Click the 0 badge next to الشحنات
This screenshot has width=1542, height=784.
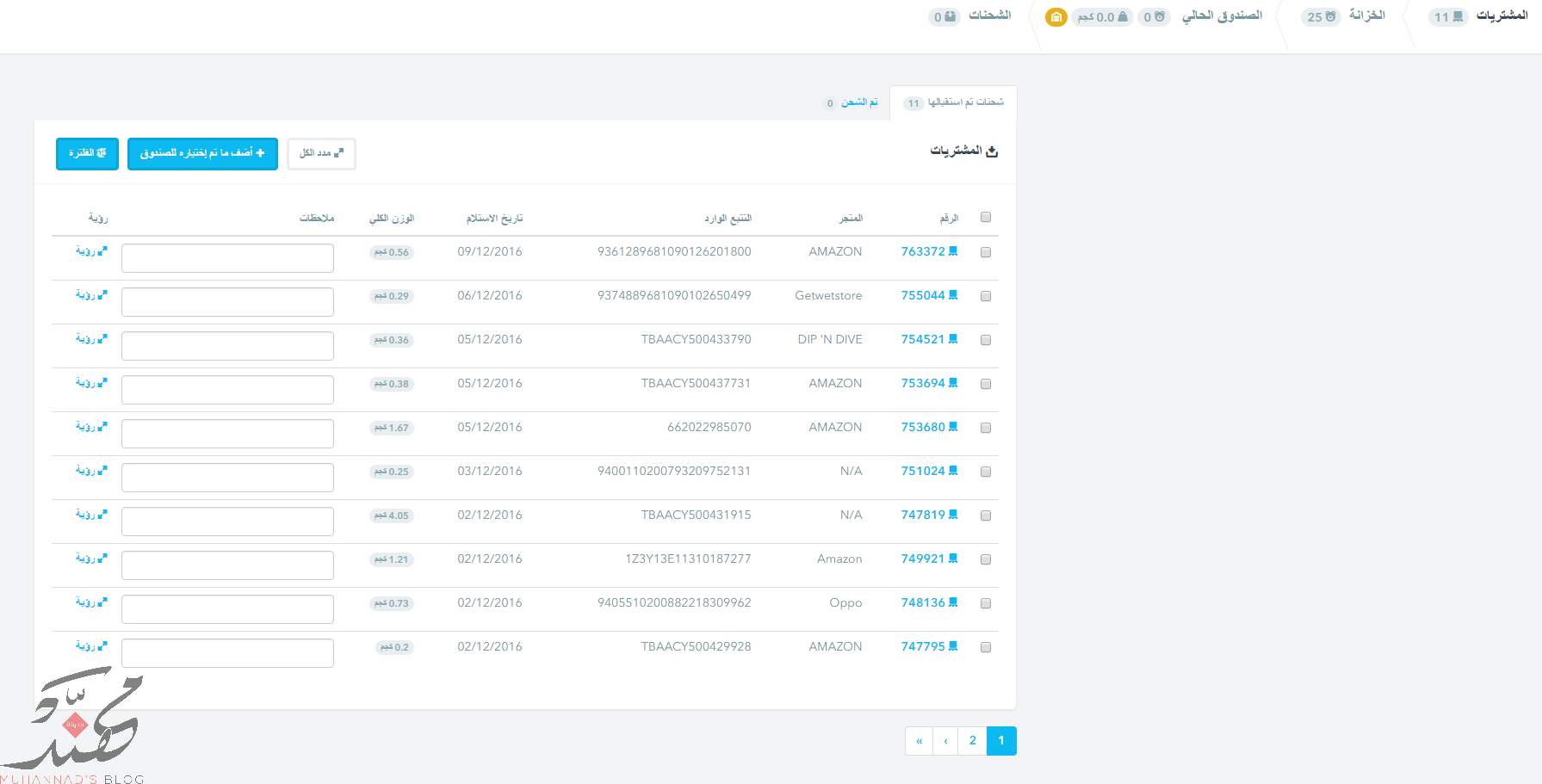pyautogui.click(x=944, y=17)
